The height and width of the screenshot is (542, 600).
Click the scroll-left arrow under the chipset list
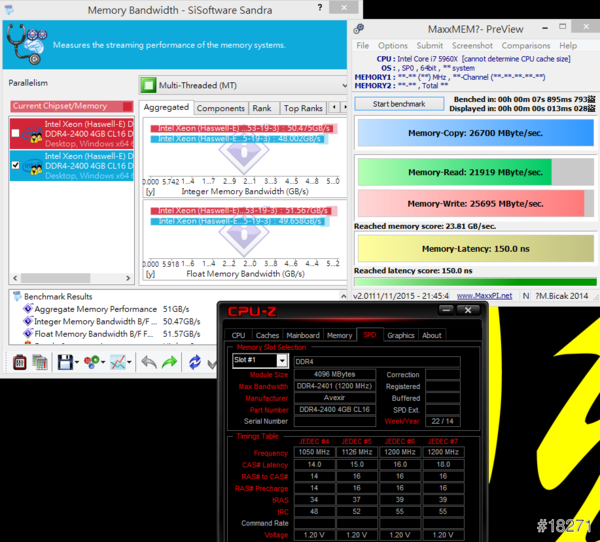pos(15,278)
